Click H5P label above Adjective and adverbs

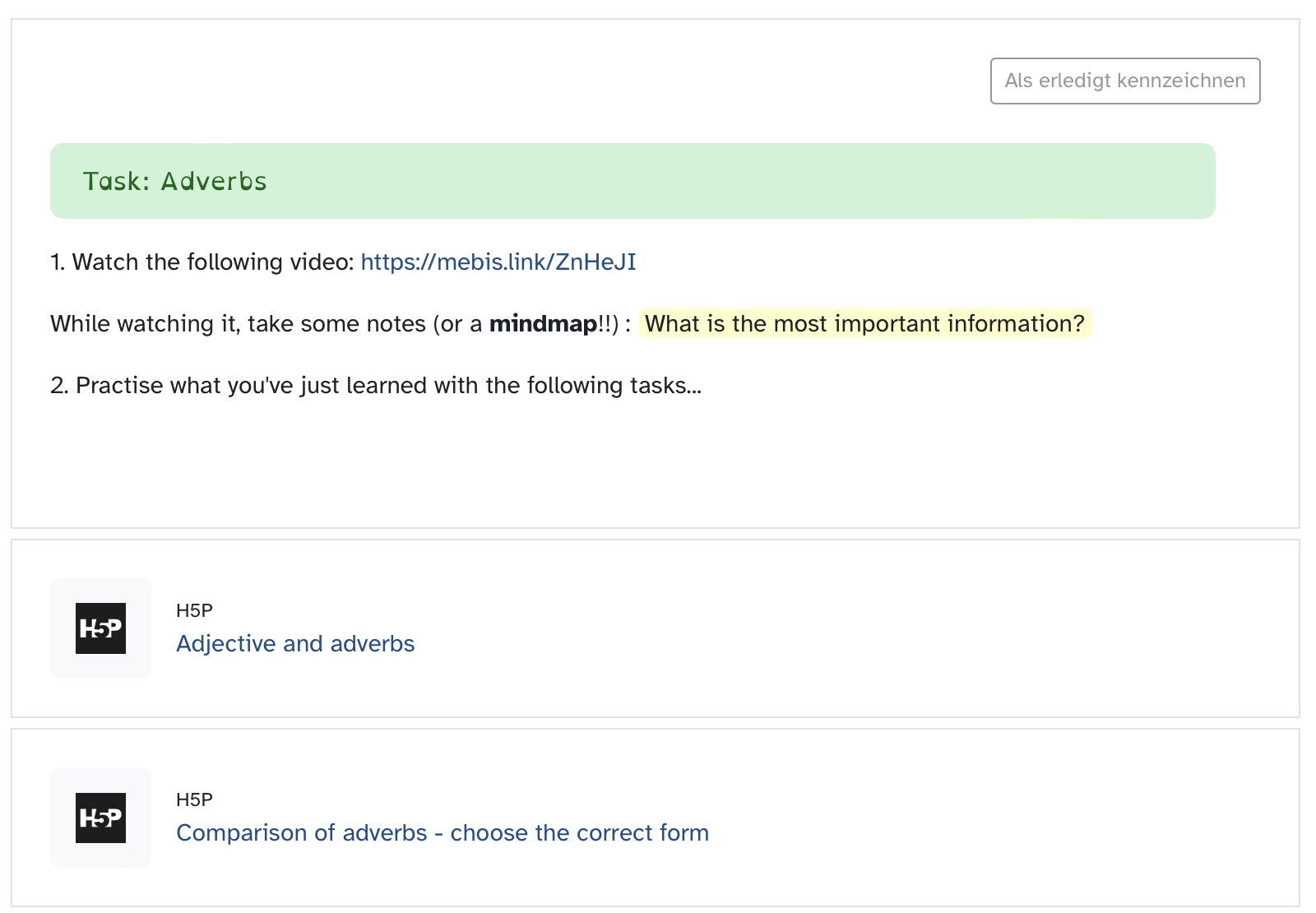[194, 610]
